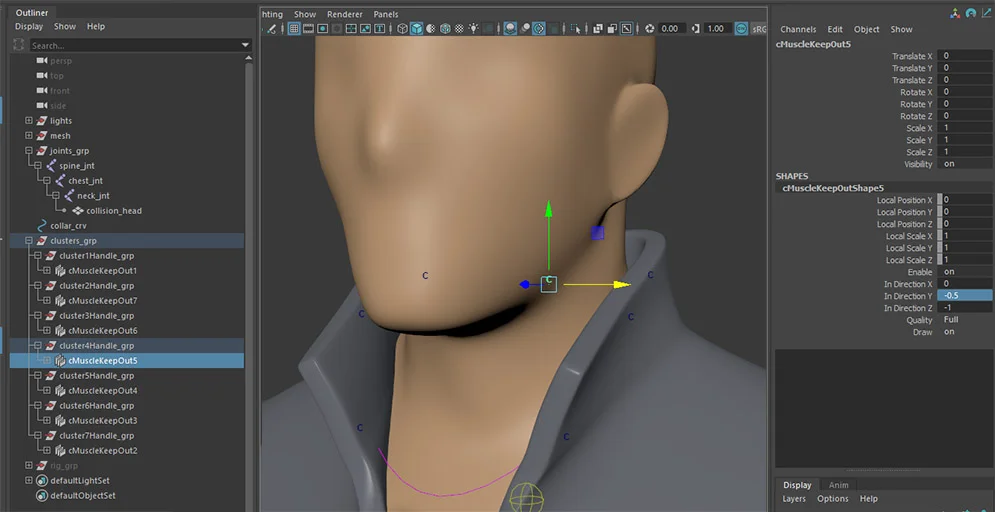This screenshot has width=995, height=512.
Task: Click the resolution gate icon
Action: [x=322, y=29]
